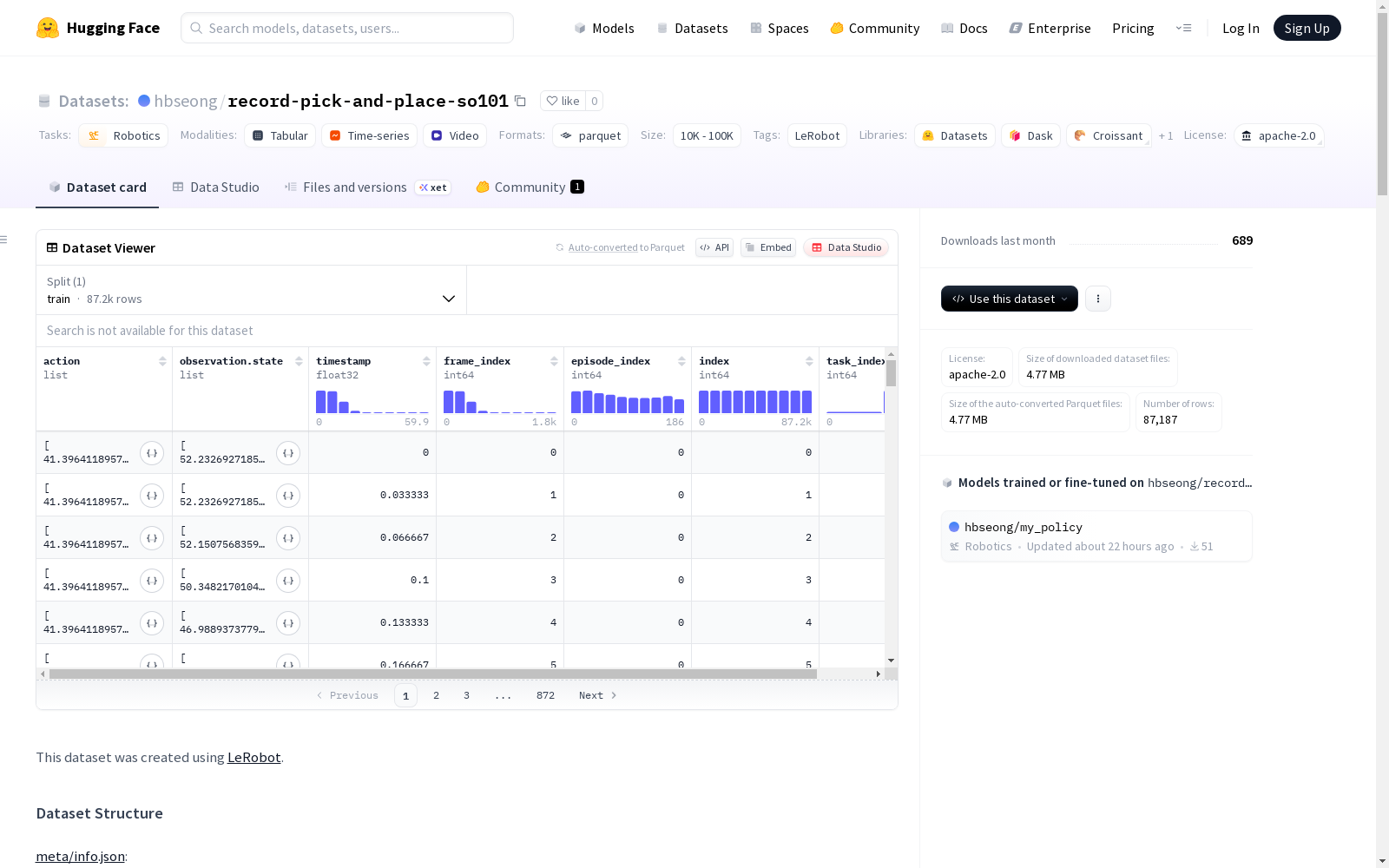Open Enterprise in the top navigation

point(1050,28)
